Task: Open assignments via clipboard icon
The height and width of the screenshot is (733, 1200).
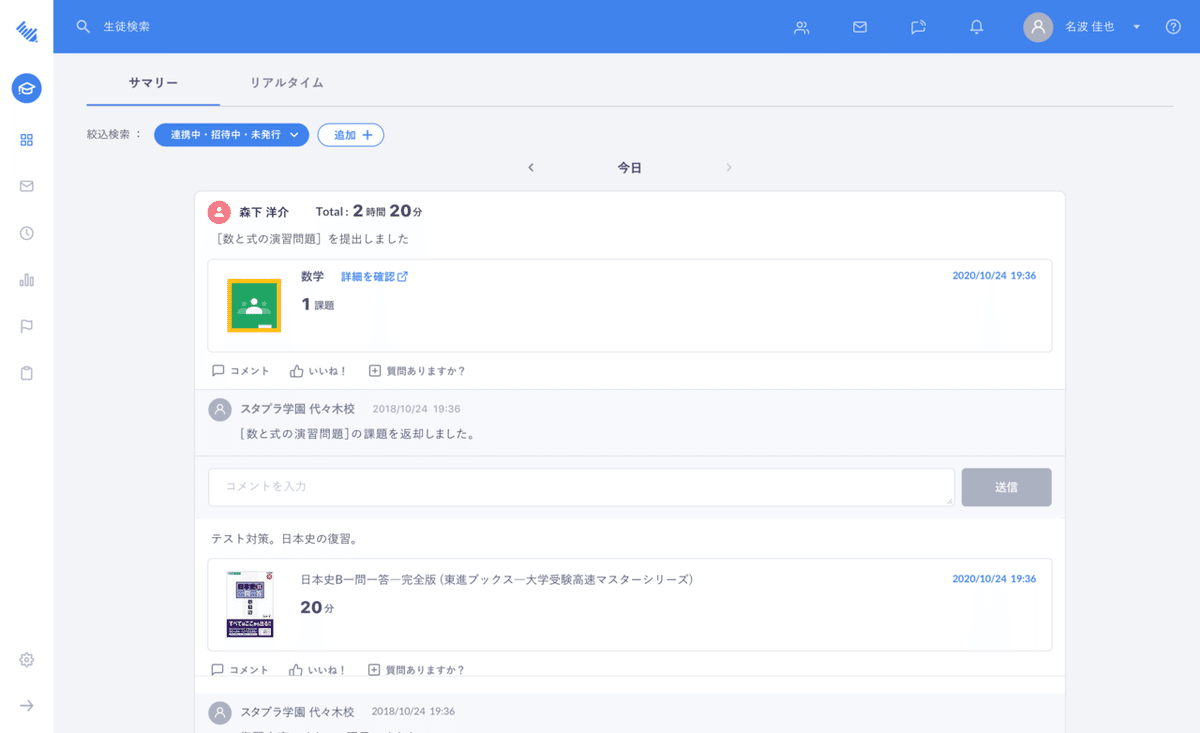Action: click(26, 372)
